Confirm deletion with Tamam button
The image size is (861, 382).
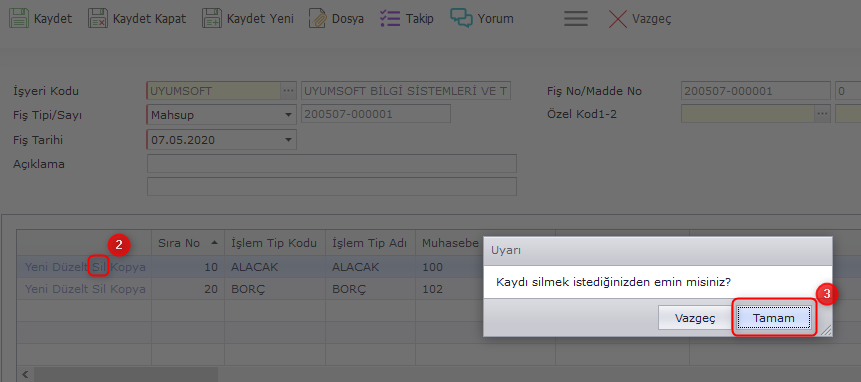pyautogui.click(x=773, y=318)
